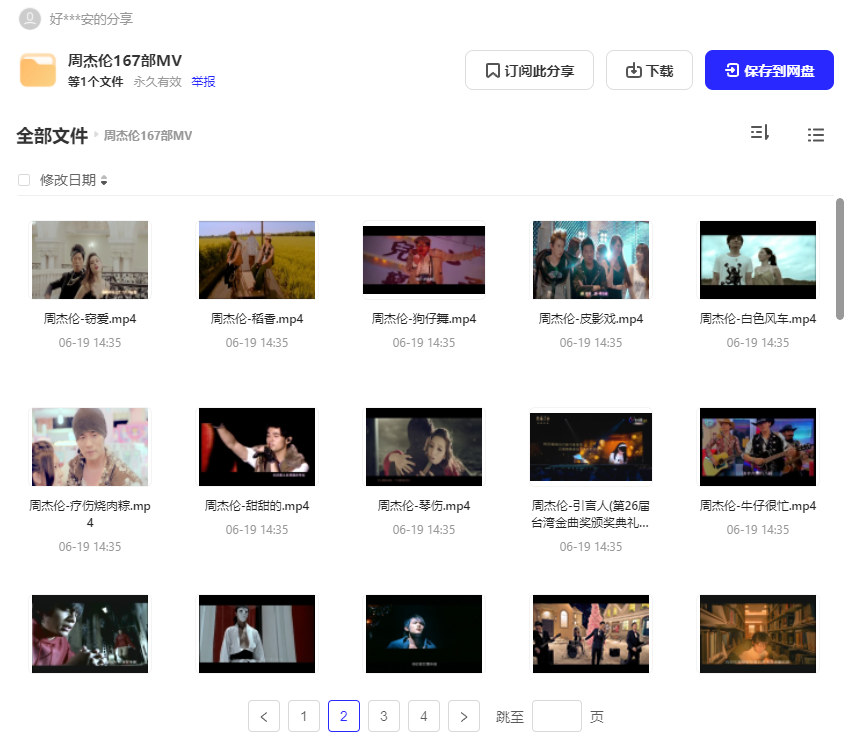Click file name 周杰伦-引言人(第26届台湾金曲奖
Viewport: 848px width, 738px height.
tap(591, 514)
